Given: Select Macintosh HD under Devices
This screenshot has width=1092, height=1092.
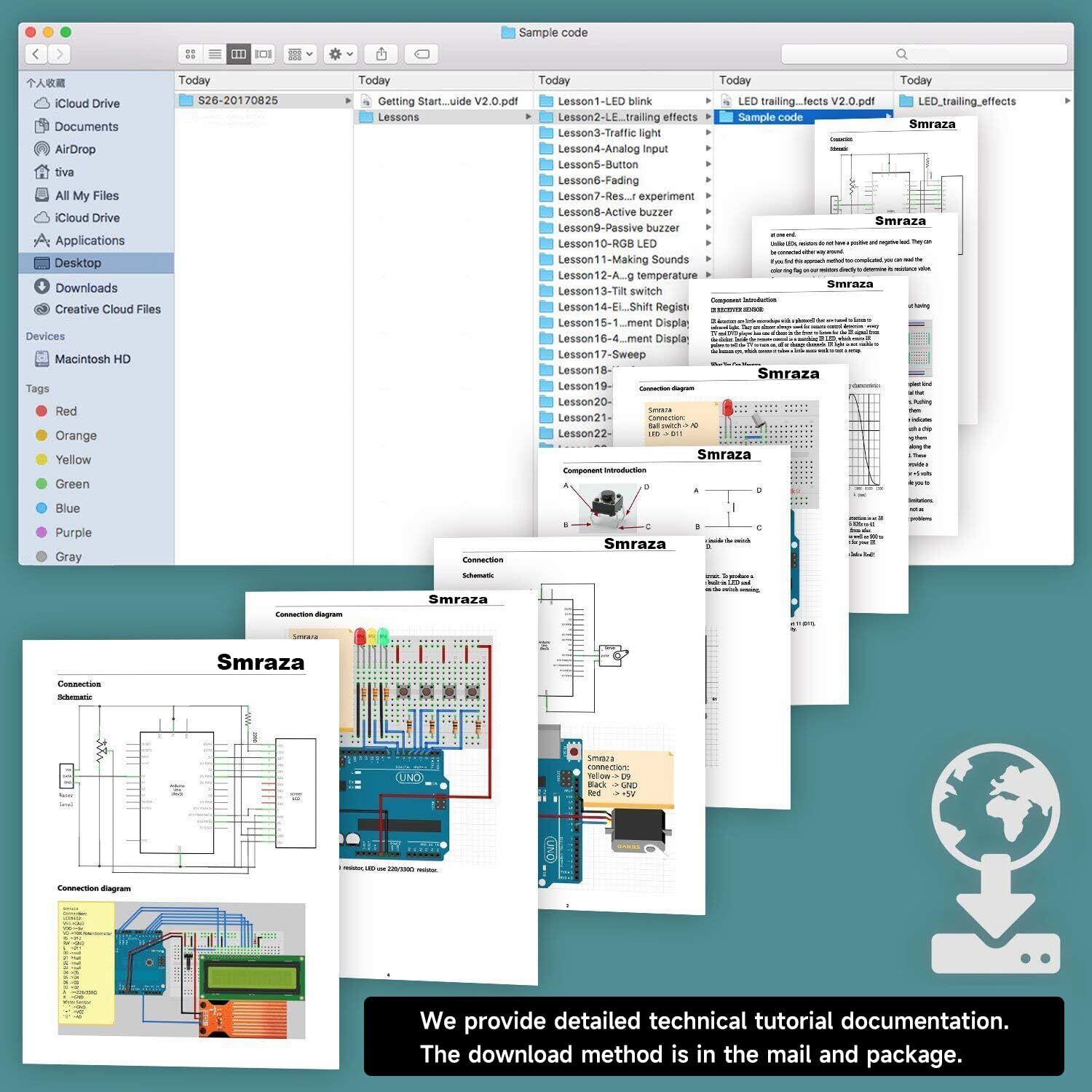Looking at the screenshot, I should click(92, 359).
